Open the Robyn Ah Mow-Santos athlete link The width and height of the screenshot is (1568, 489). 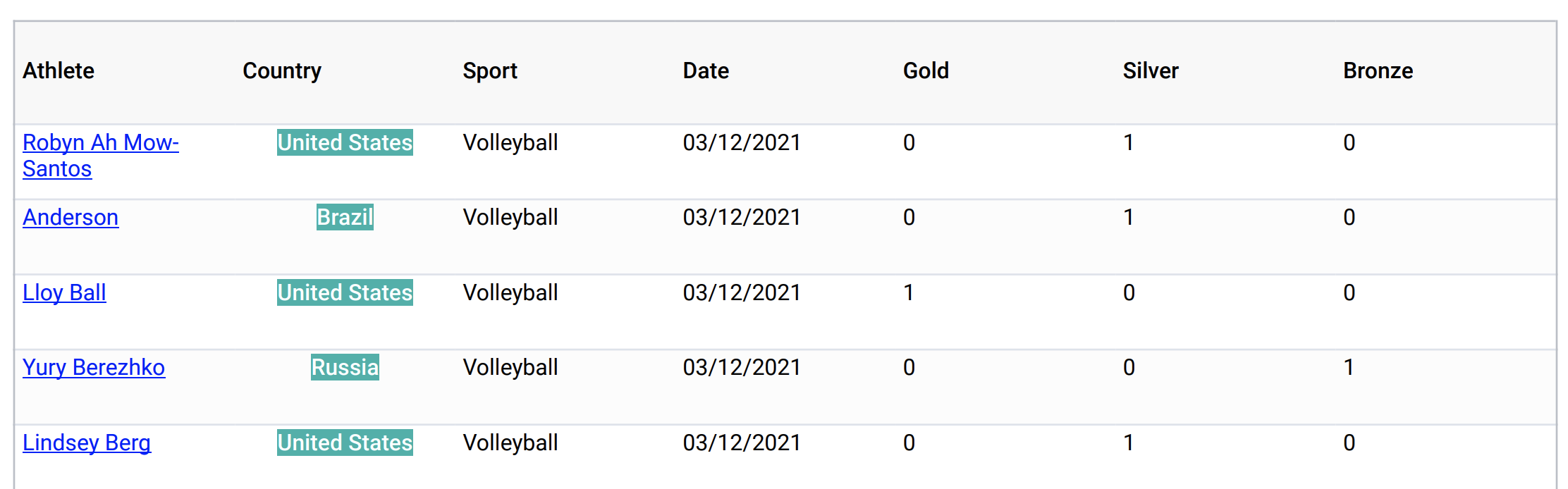pyautogui.click(x=100, y=156)
